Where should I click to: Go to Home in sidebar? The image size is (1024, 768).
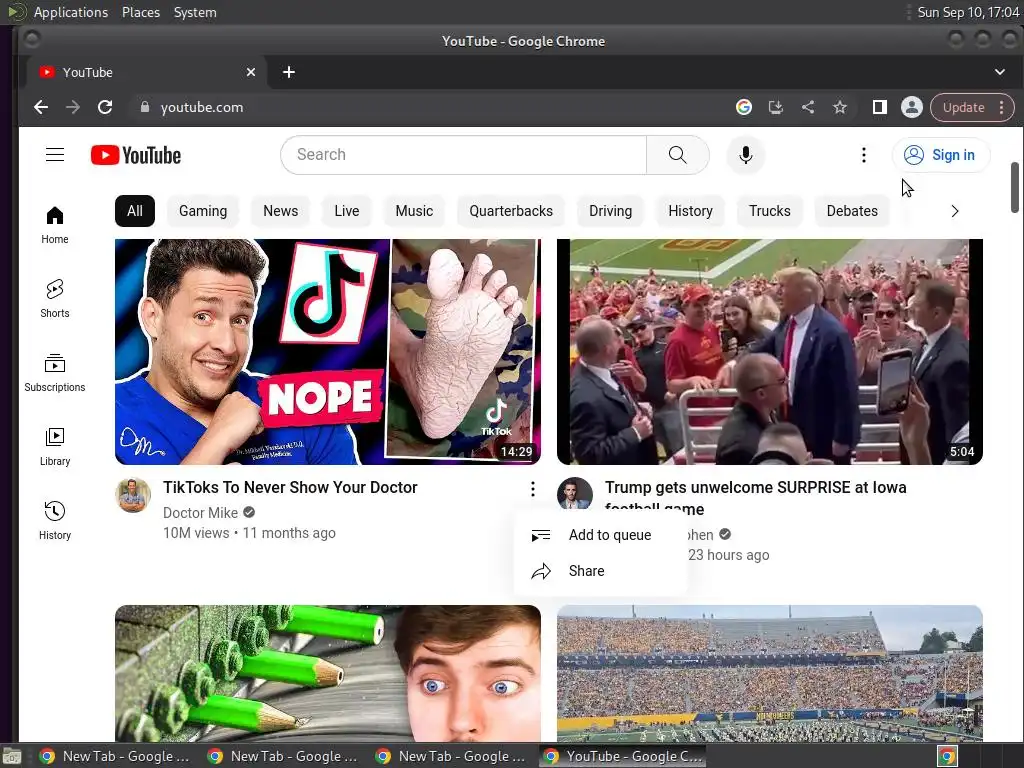point(55,225)
